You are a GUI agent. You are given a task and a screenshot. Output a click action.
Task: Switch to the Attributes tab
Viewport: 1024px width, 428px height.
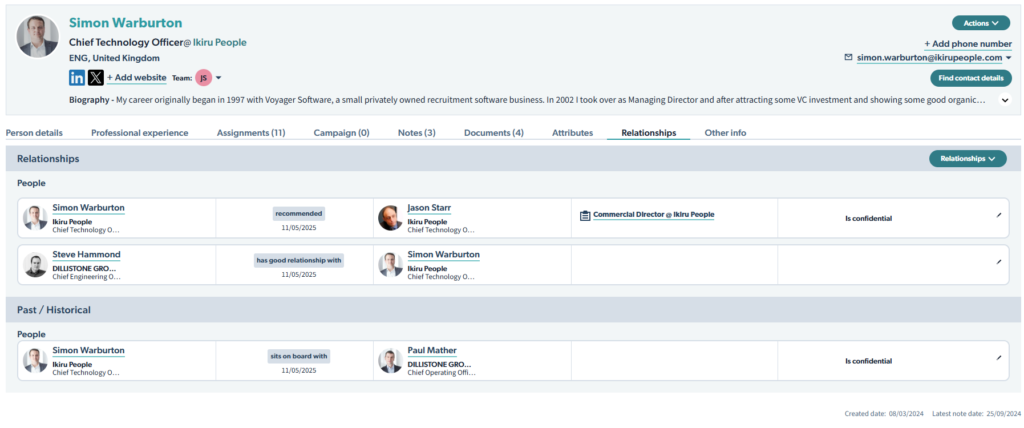pos(573,133)
